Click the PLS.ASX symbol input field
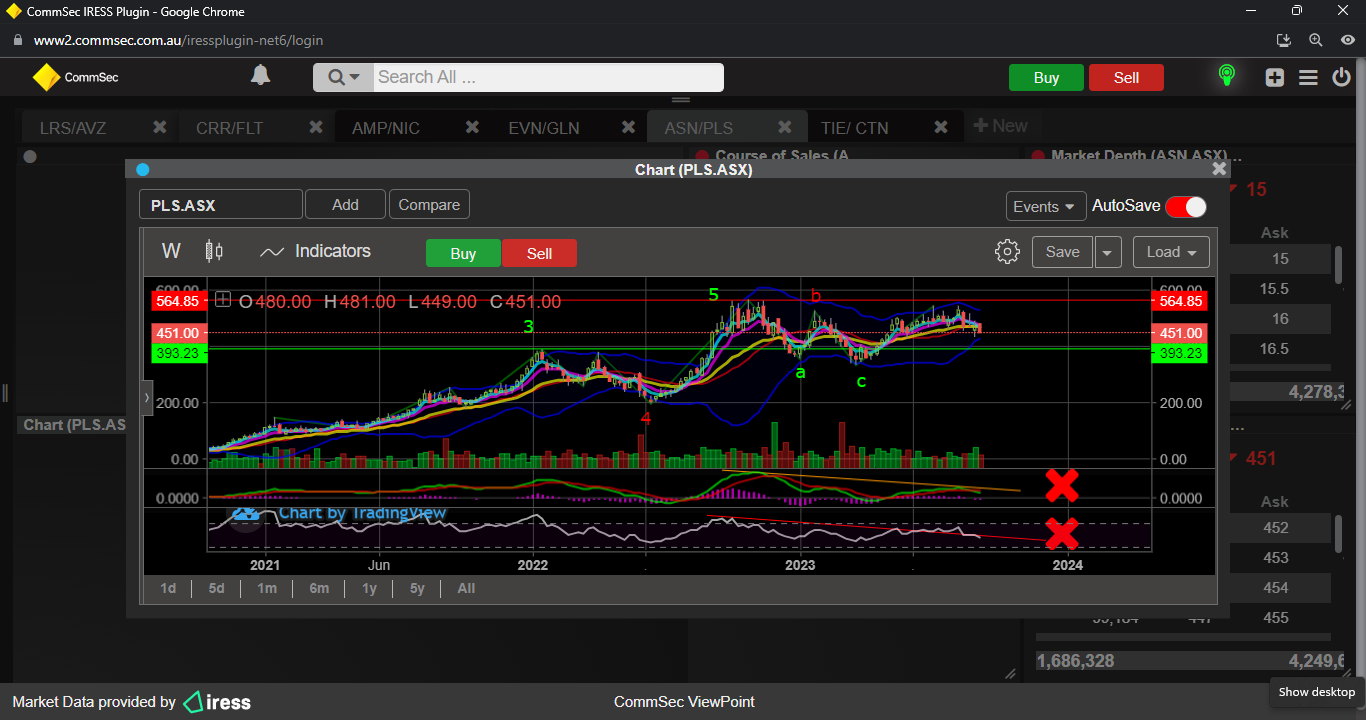The image size is (1366, 720). tap(220, 205)
